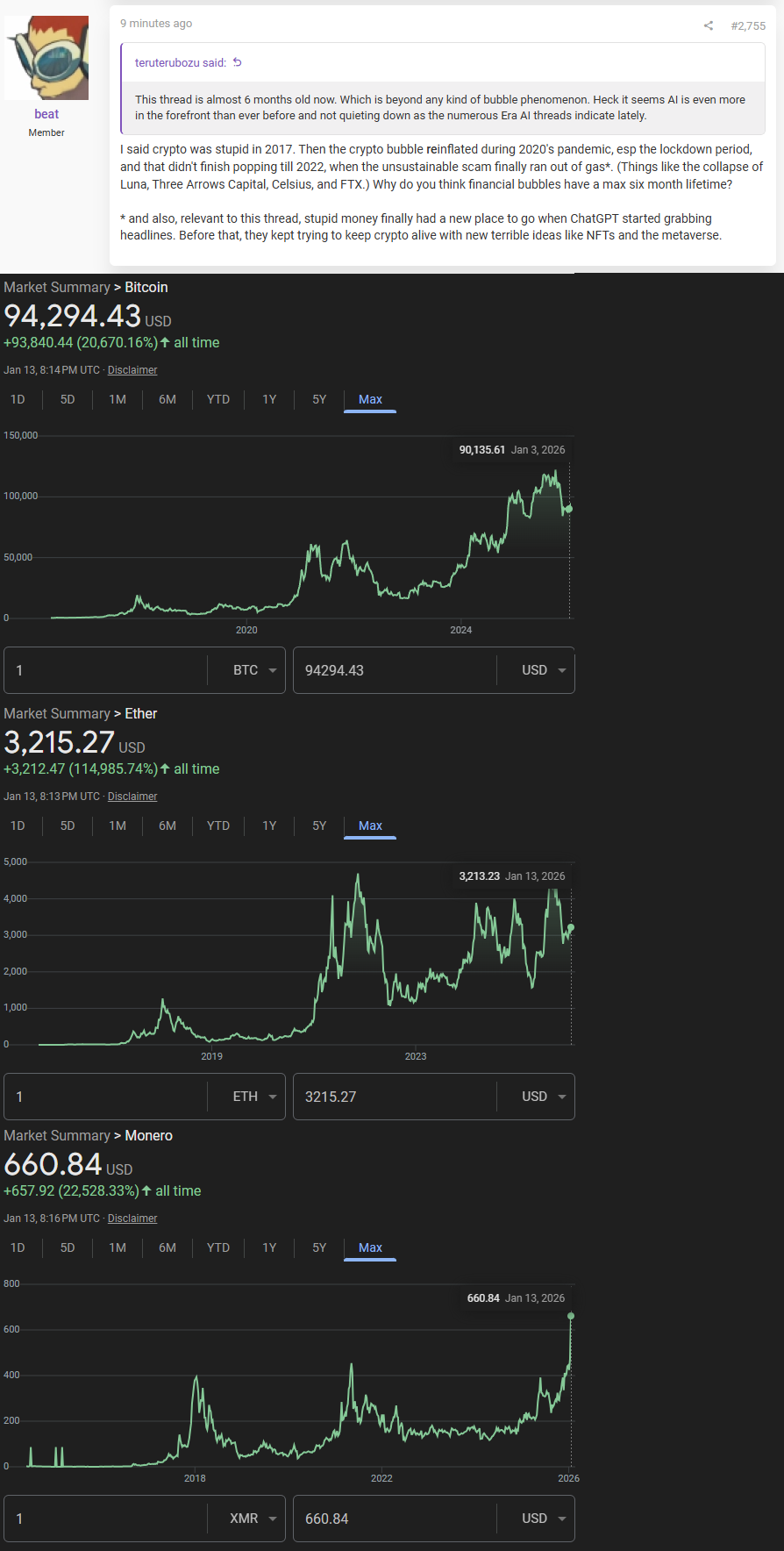This screenshot has height=1551, width=784.
Task: Open beat's member profile link
Action: [46, 114]
